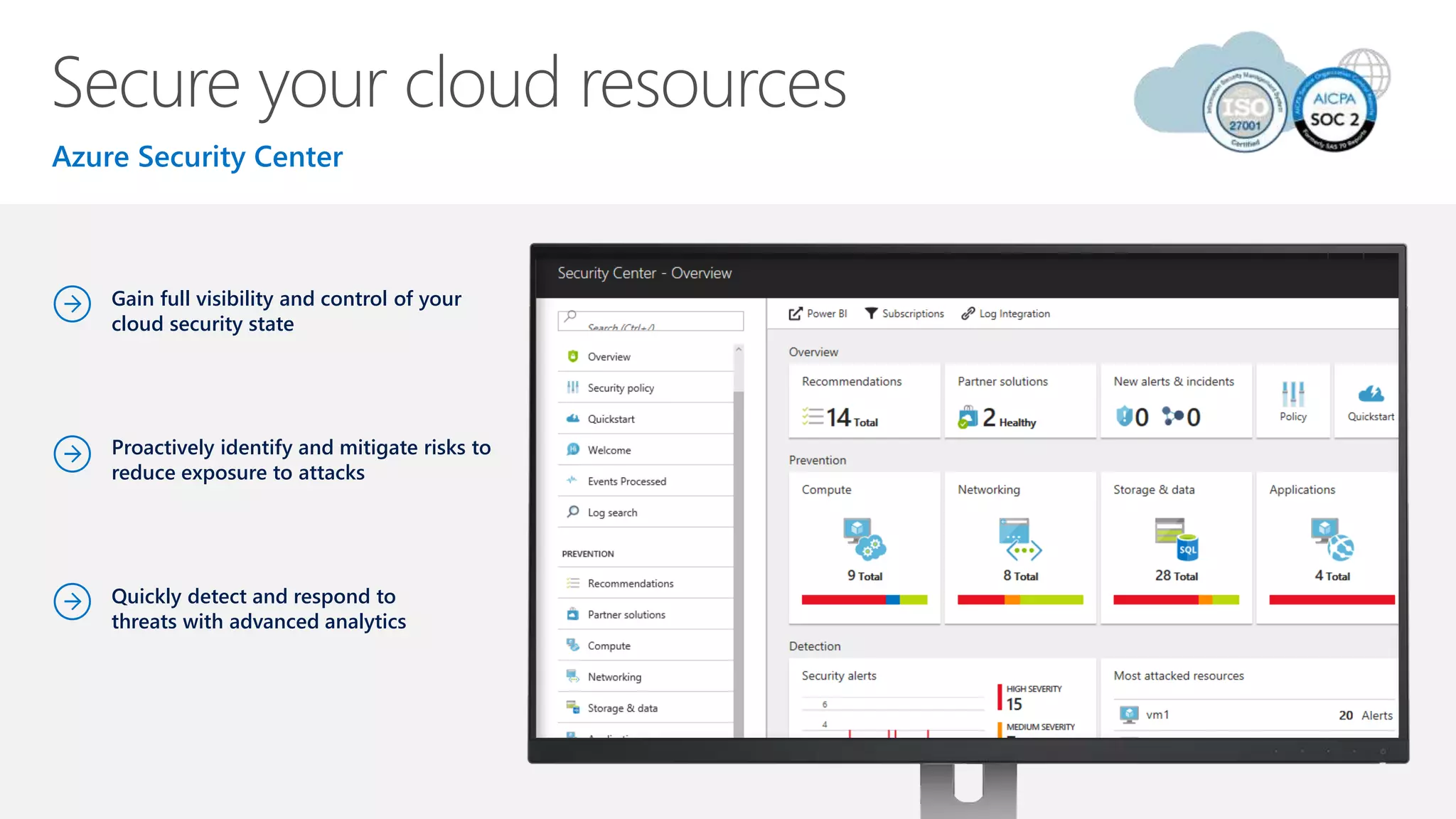Click the Most attacked resources heading
The width and height of the screenshot is (1456, 819).
(x=1179, y=675)
